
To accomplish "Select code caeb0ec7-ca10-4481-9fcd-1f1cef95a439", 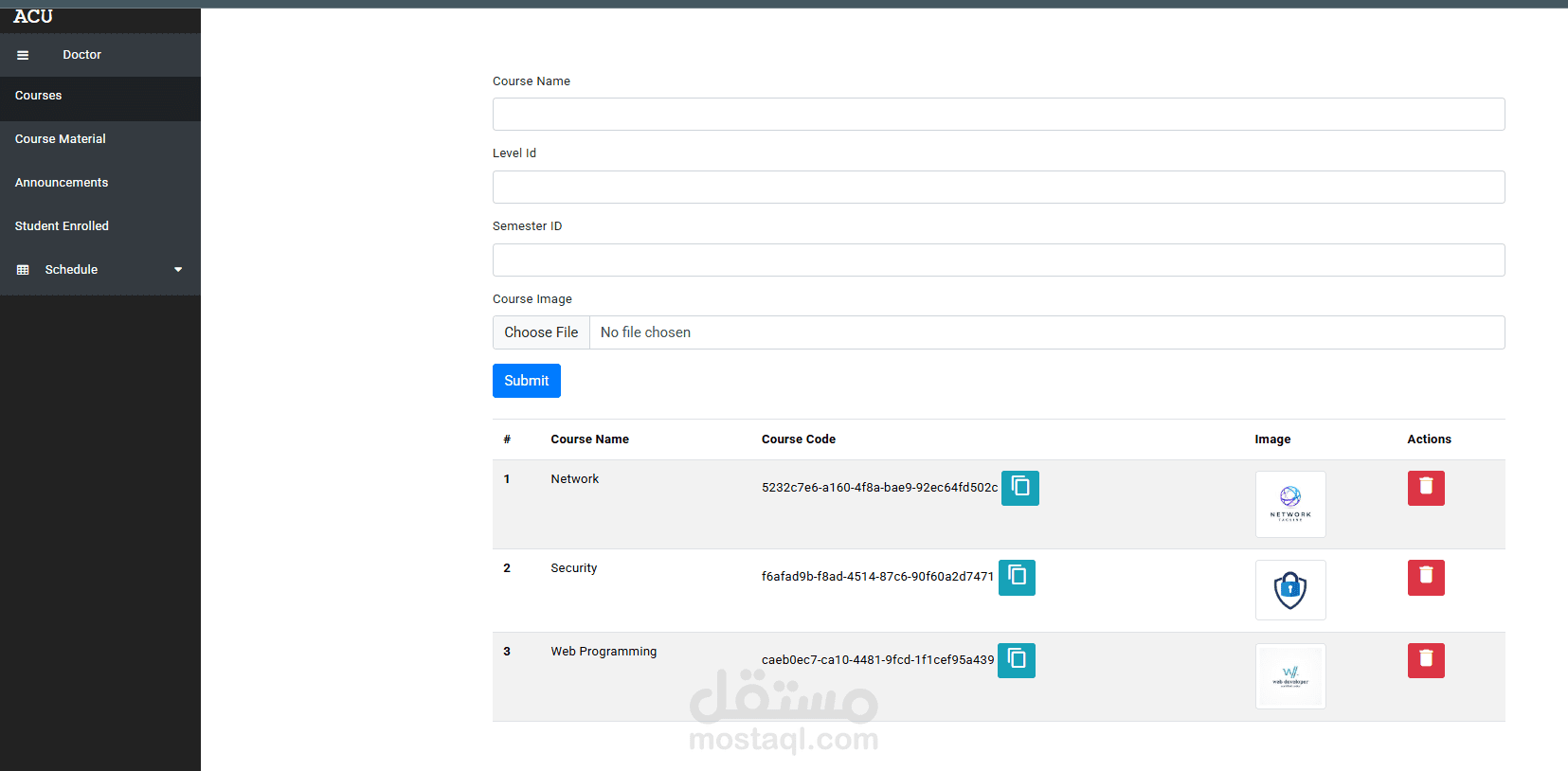I will [x=877, y=660].
